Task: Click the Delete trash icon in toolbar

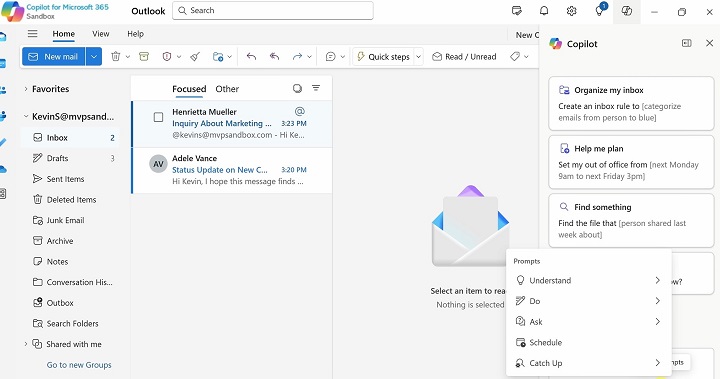Action: tap(116, 57)
